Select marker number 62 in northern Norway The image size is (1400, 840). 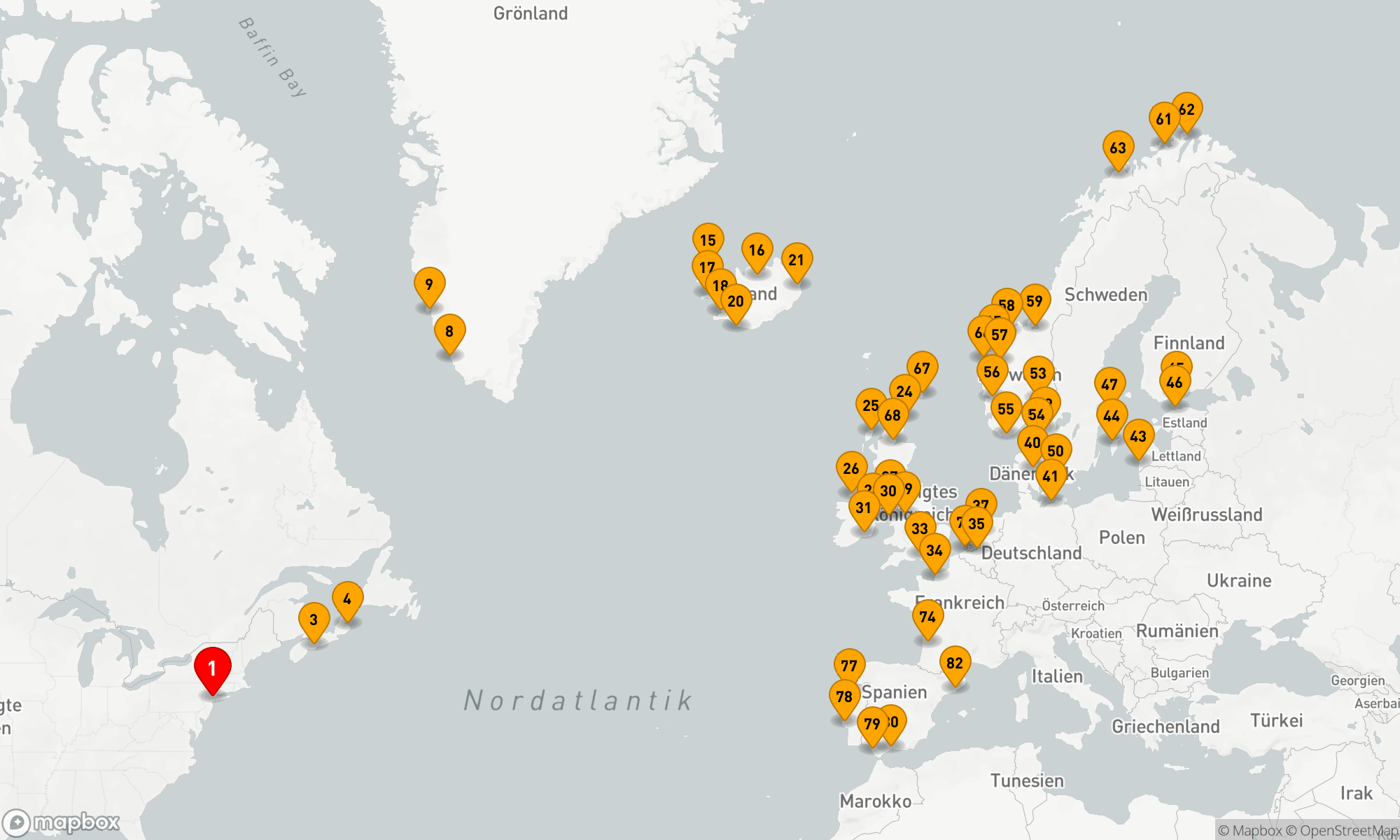click(1190, 108)
